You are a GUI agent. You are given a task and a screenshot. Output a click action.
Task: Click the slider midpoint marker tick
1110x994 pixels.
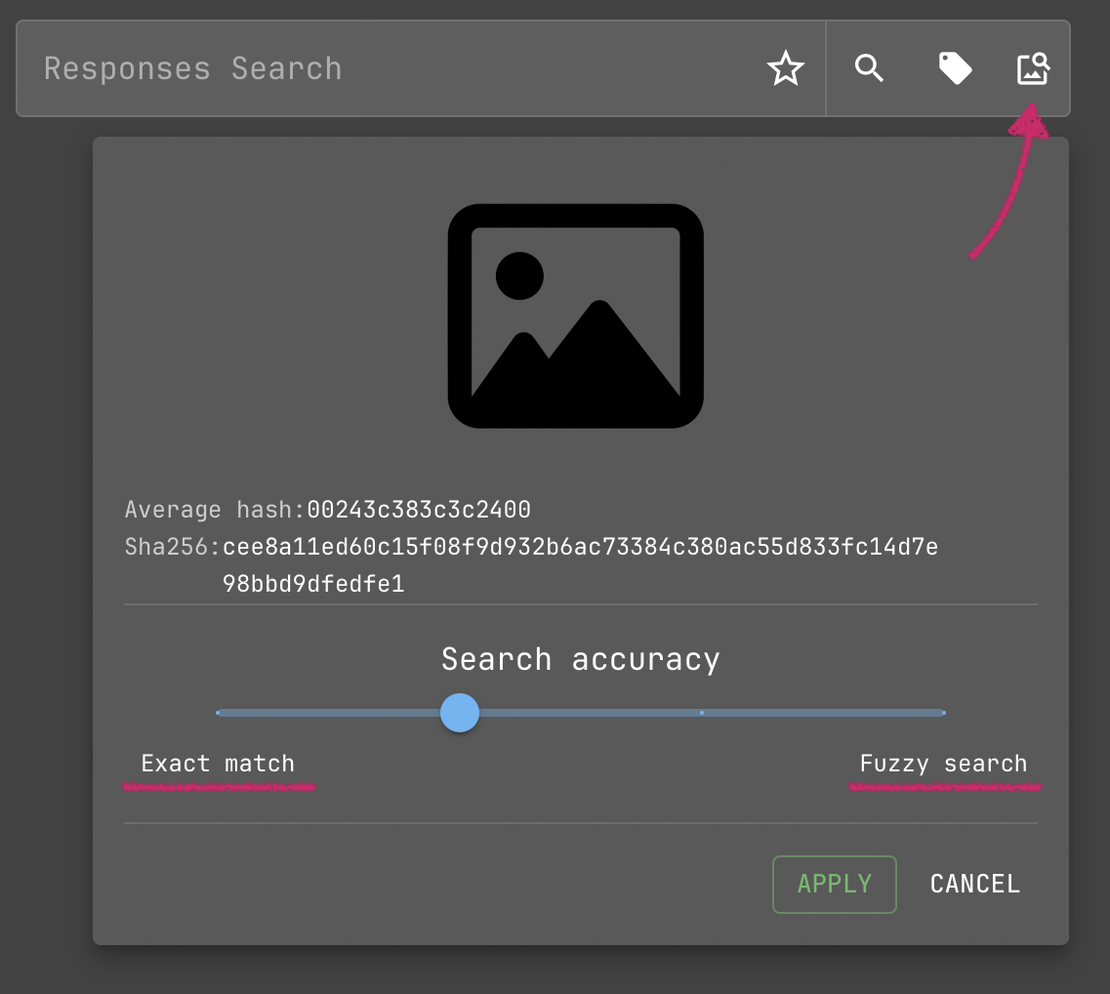(701, 712)
